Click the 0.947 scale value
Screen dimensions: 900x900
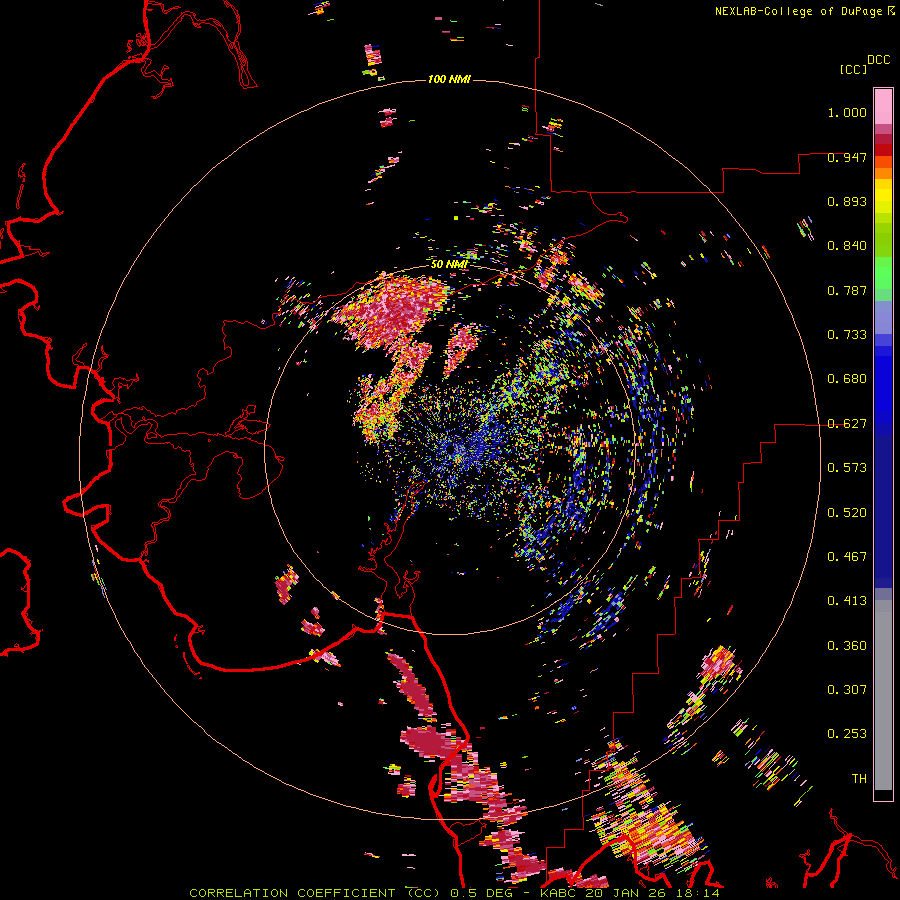(847, 157)
